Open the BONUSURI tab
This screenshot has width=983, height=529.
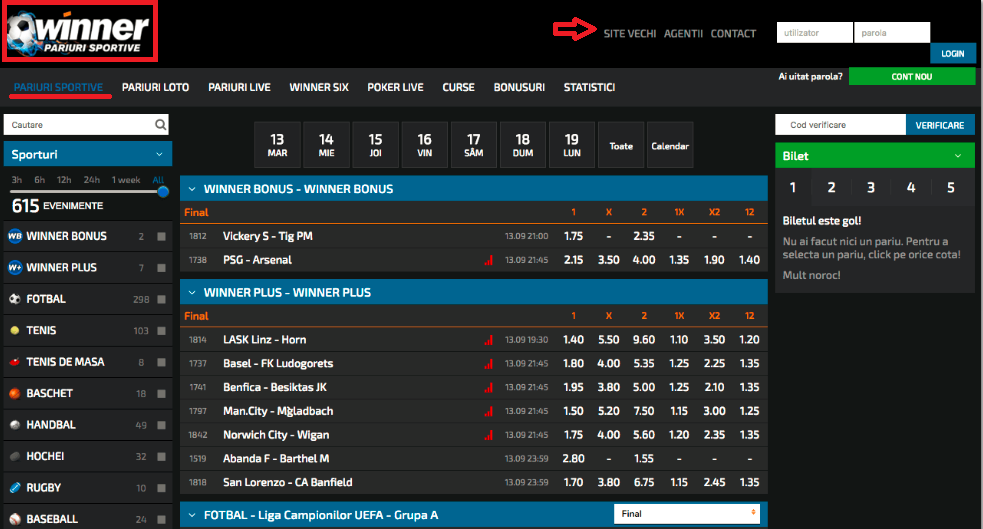coord(518,87)
